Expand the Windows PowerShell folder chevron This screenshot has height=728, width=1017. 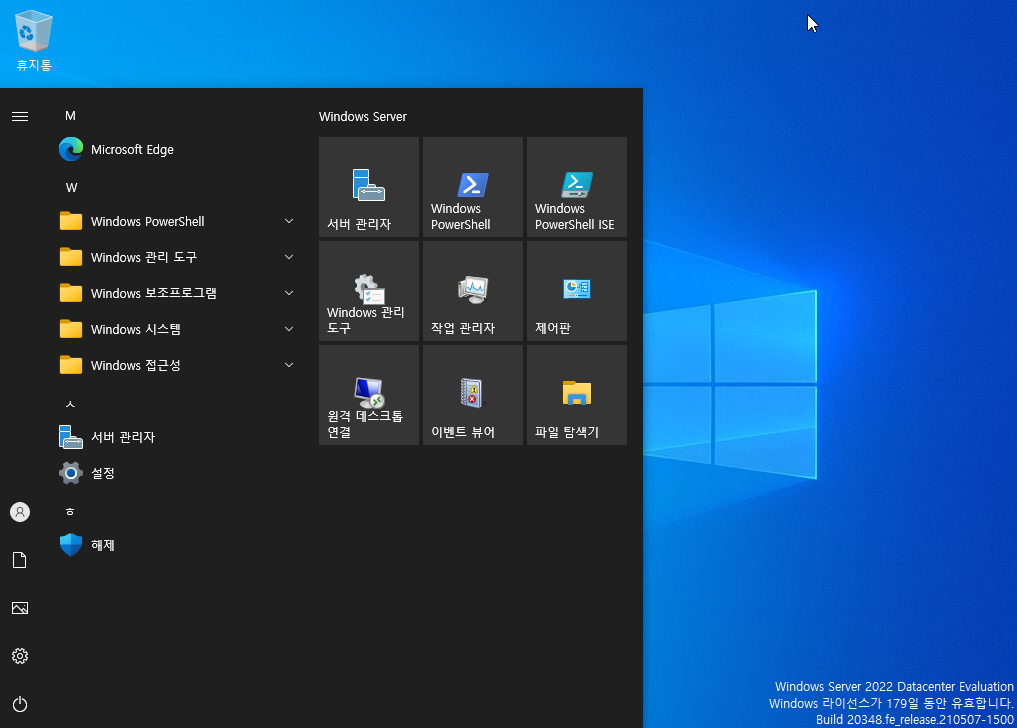click(x=289, y=221)
